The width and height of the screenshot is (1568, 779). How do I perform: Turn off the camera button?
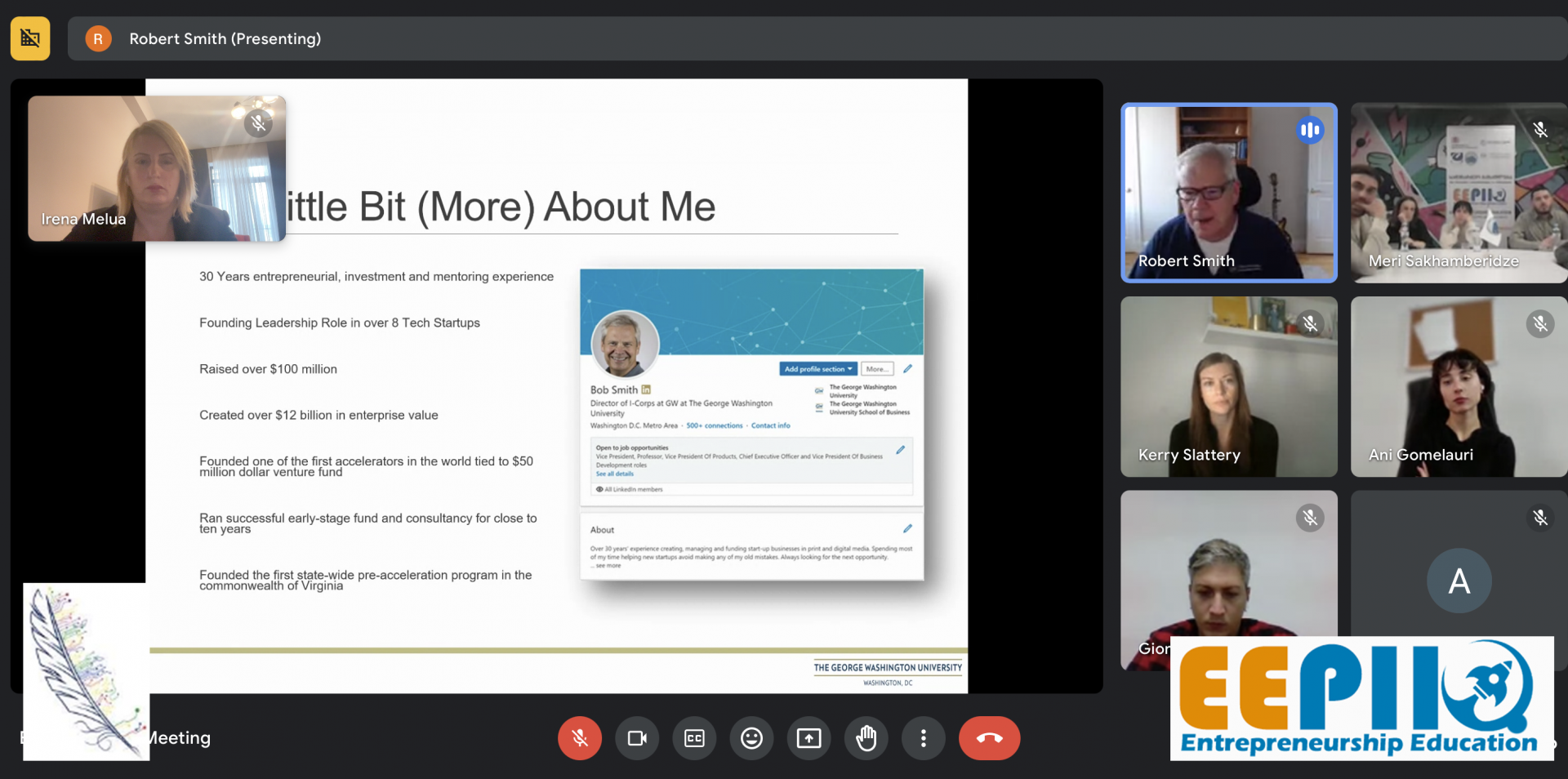pyautogui.click(x=637, y=738)
